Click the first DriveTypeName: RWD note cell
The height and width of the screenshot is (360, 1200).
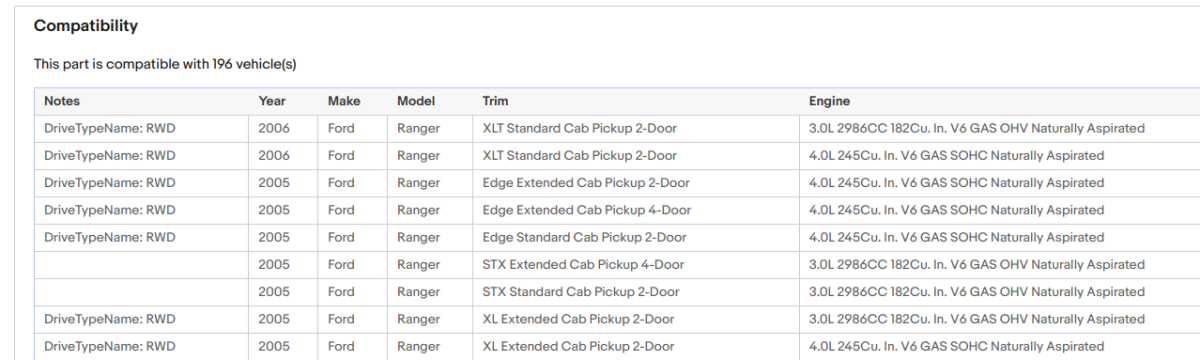click(141, 128)
